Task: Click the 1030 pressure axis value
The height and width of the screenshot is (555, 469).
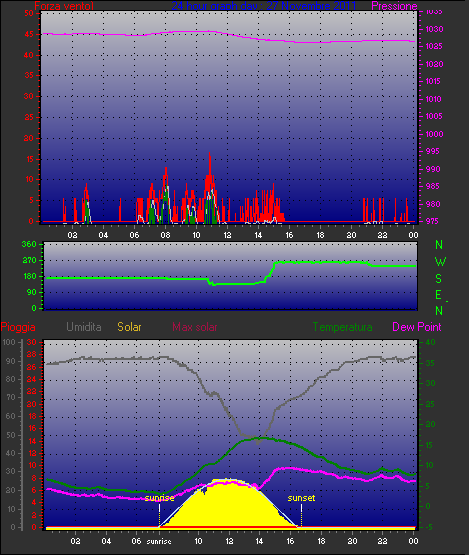Action: (x=434, y=29)
